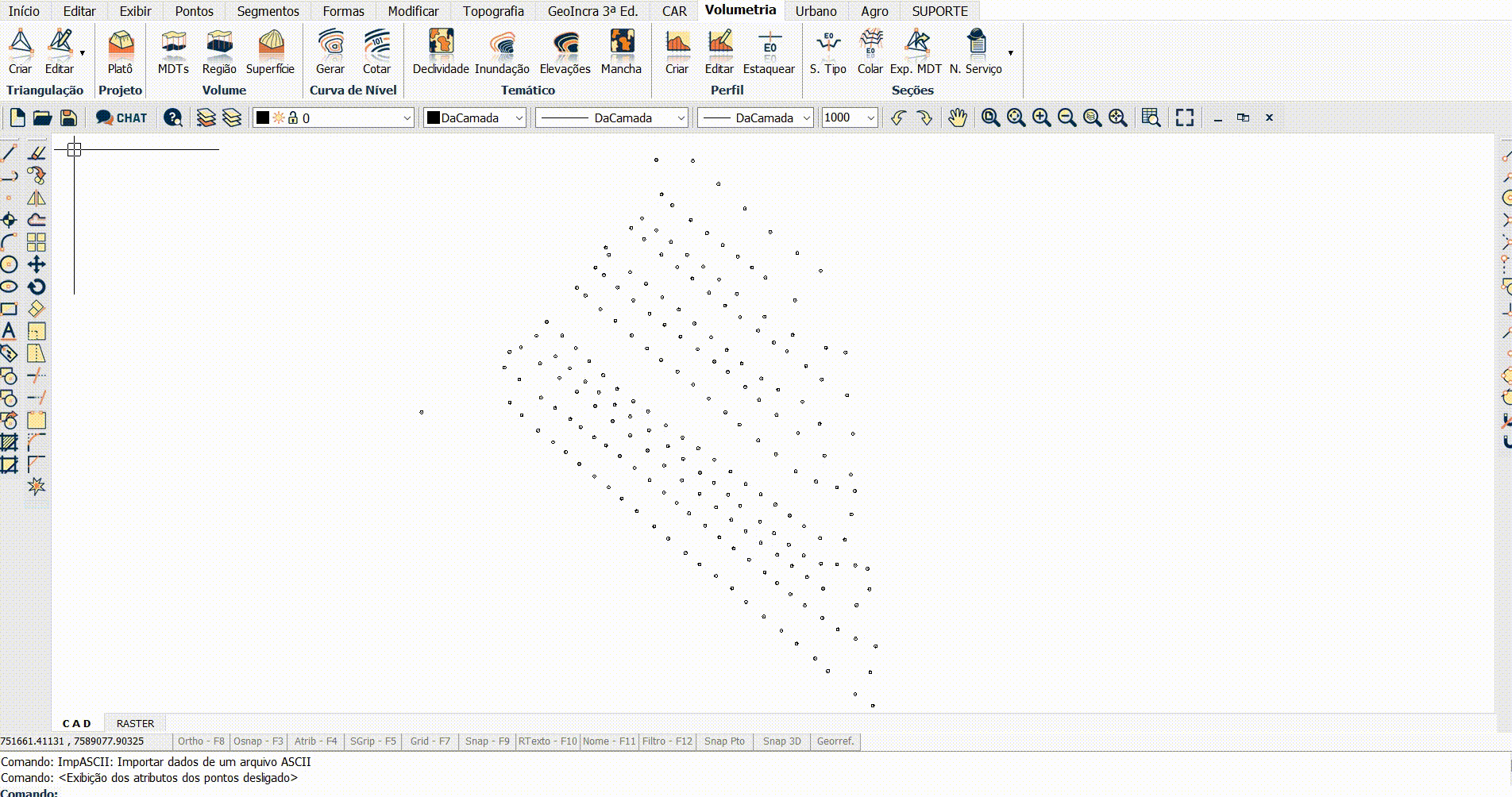The width and height of the screenshot is (1512, 797).
Task: Toggle Snap - F9 mode
Action: click(488, 741)
